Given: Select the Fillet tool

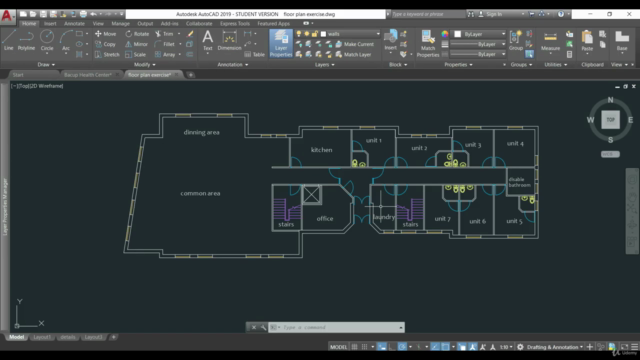Looking at the screenshot, I should 165,44.
